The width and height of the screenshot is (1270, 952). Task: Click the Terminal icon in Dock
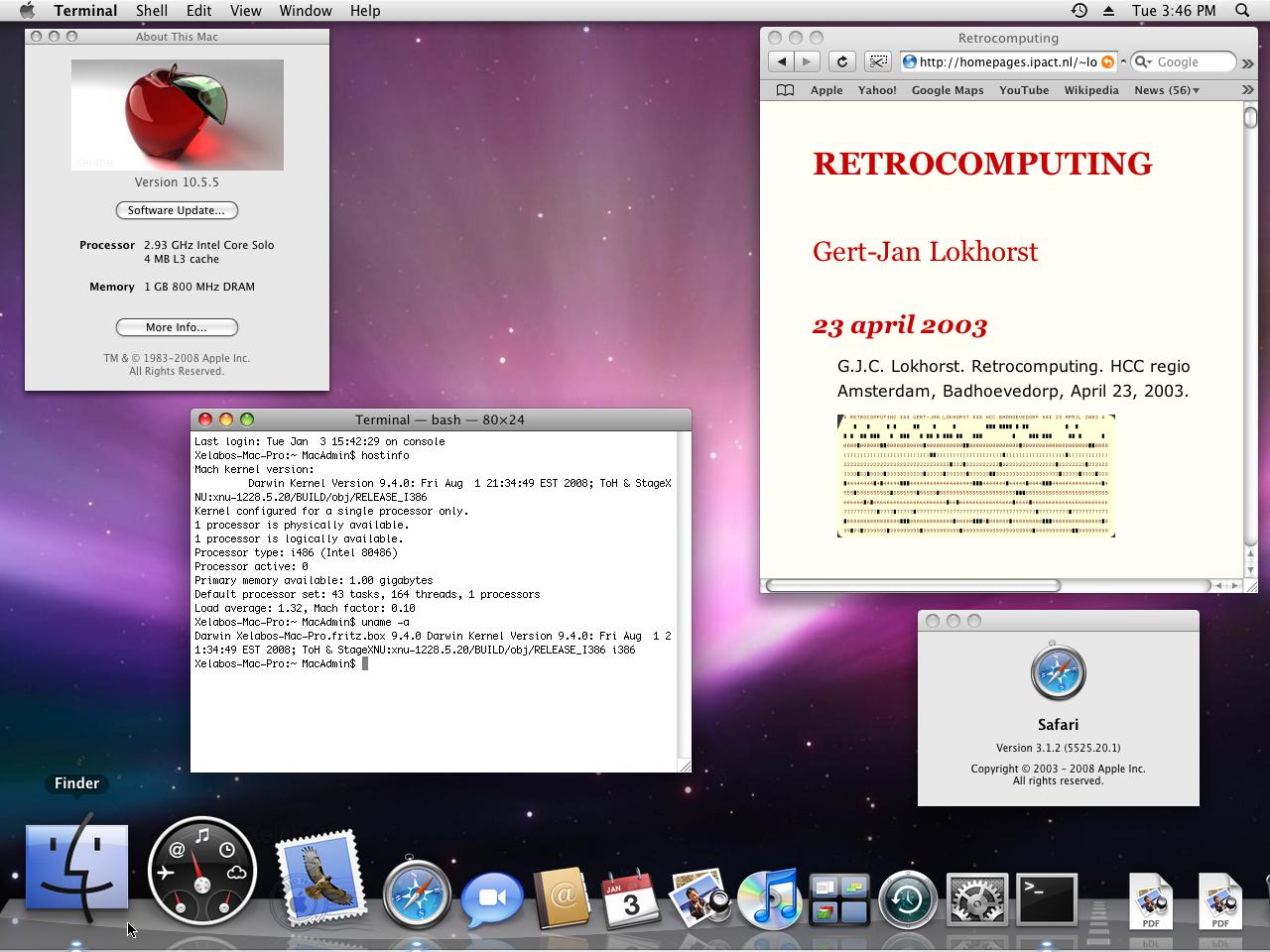1047,900
